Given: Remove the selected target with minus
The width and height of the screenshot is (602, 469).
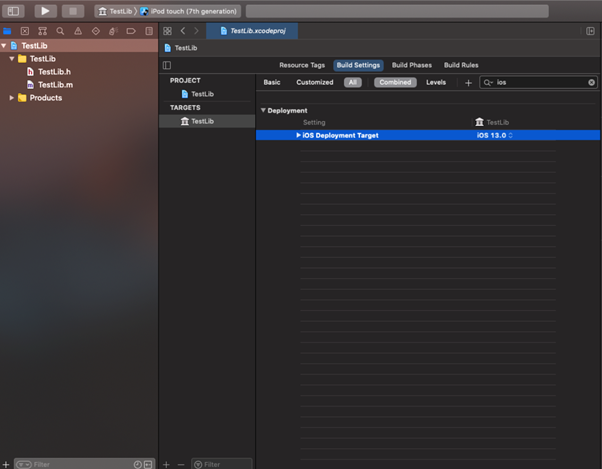Looking at the screenshot, I should pyautogui.click(x=181, y=465).
